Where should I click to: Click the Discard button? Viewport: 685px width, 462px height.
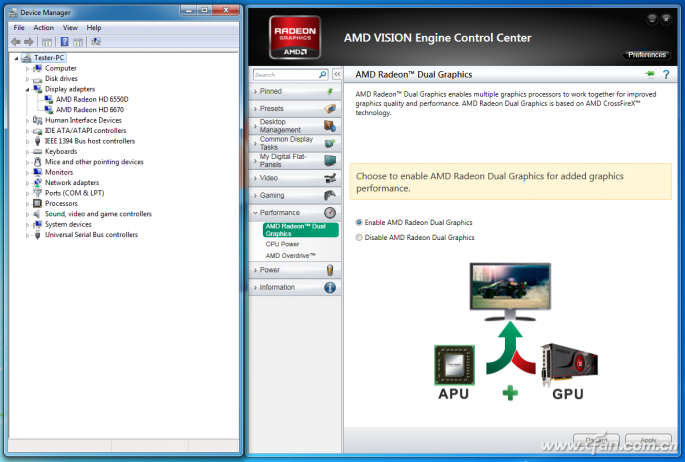[x=596, y=440]
